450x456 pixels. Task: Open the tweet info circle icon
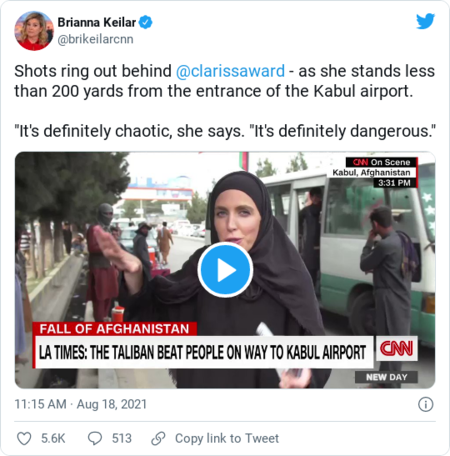(426, 404)
